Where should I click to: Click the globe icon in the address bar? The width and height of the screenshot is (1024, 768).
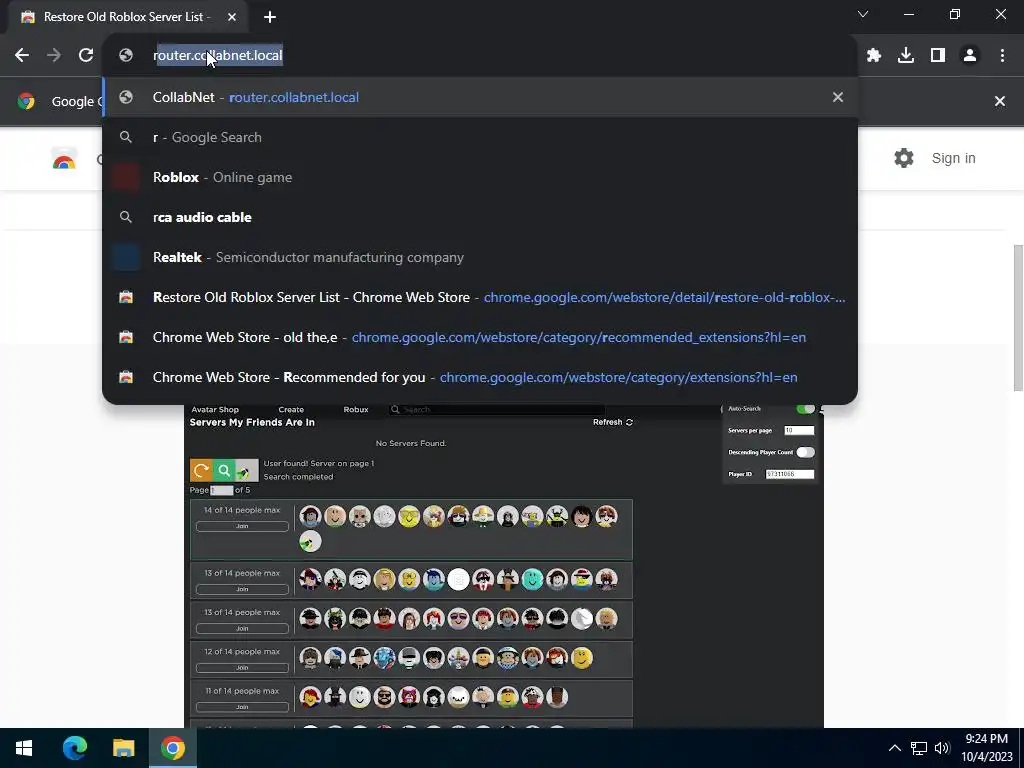click(126, 56)
